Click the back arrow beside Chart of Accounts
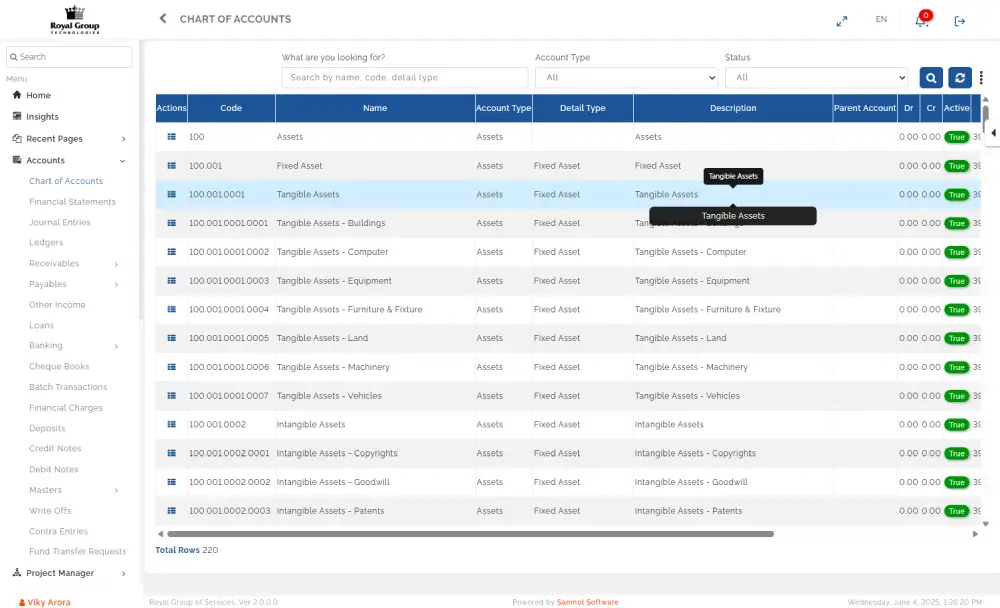Image resolution: width=1000 pixels, height=608 pixels. coord(163,19)
